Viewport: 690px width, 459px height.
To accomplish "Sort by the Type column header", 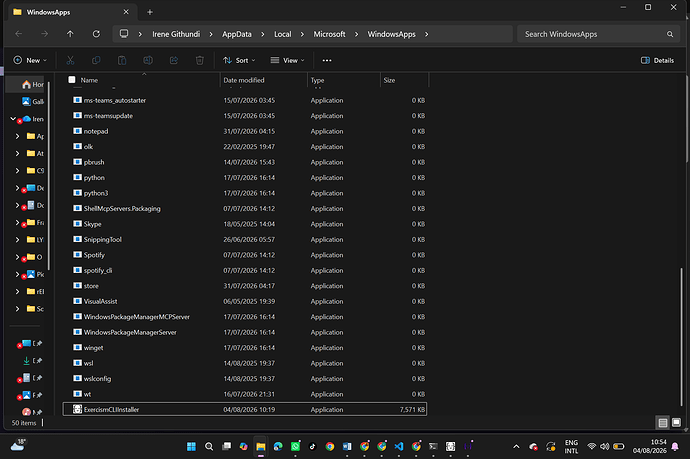I will coord(317,80).
